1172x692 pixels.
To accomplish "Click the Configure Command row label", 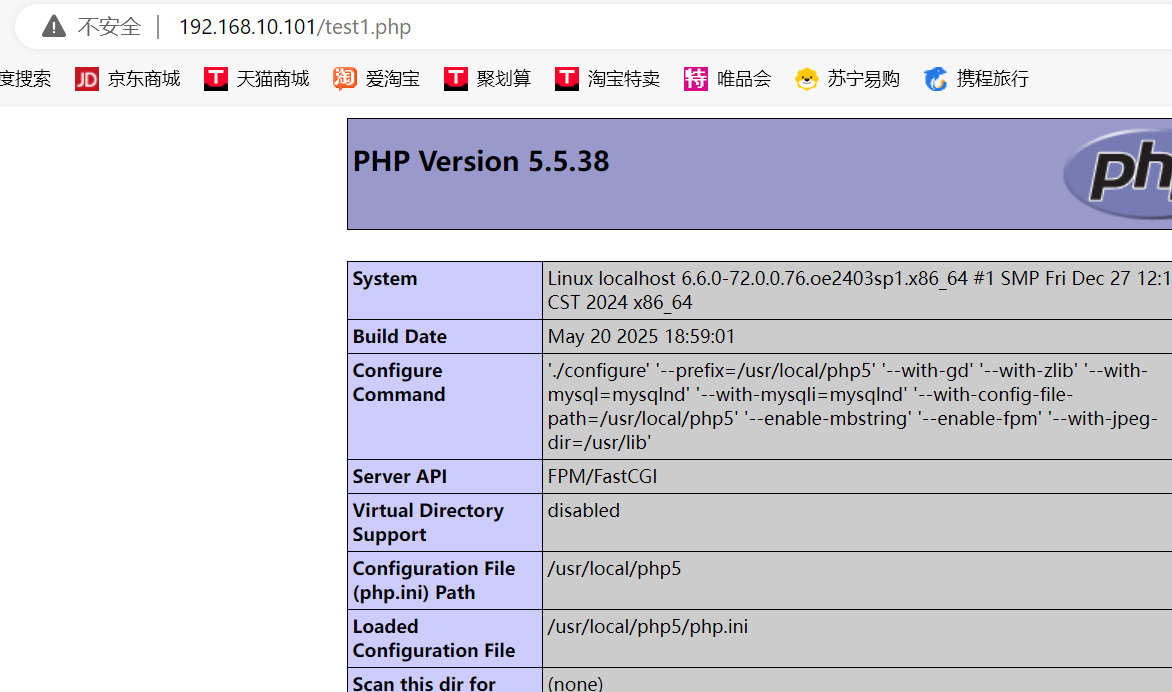I will point(399,383).
